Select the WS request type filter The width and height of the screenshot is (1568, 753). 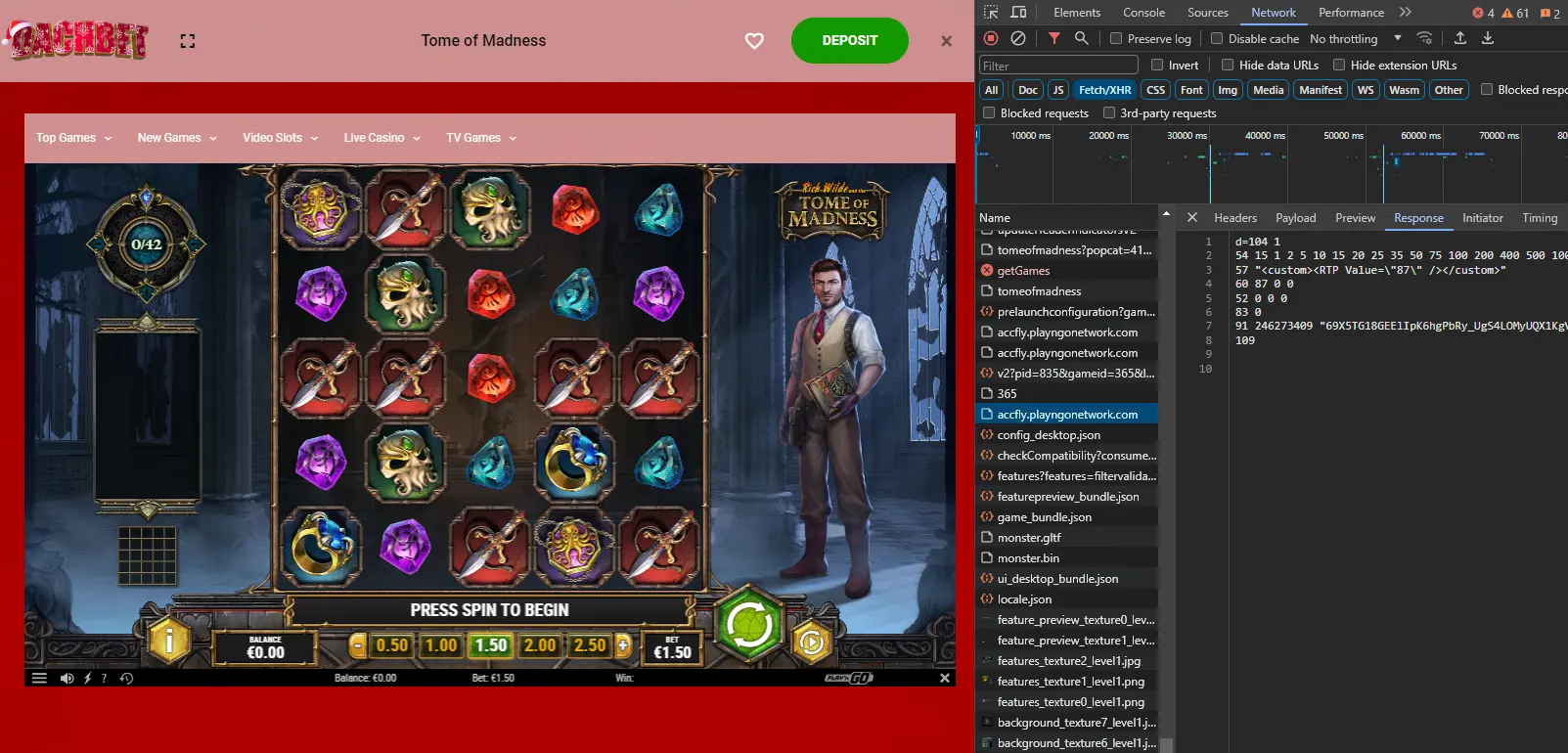pos(1366,90)
